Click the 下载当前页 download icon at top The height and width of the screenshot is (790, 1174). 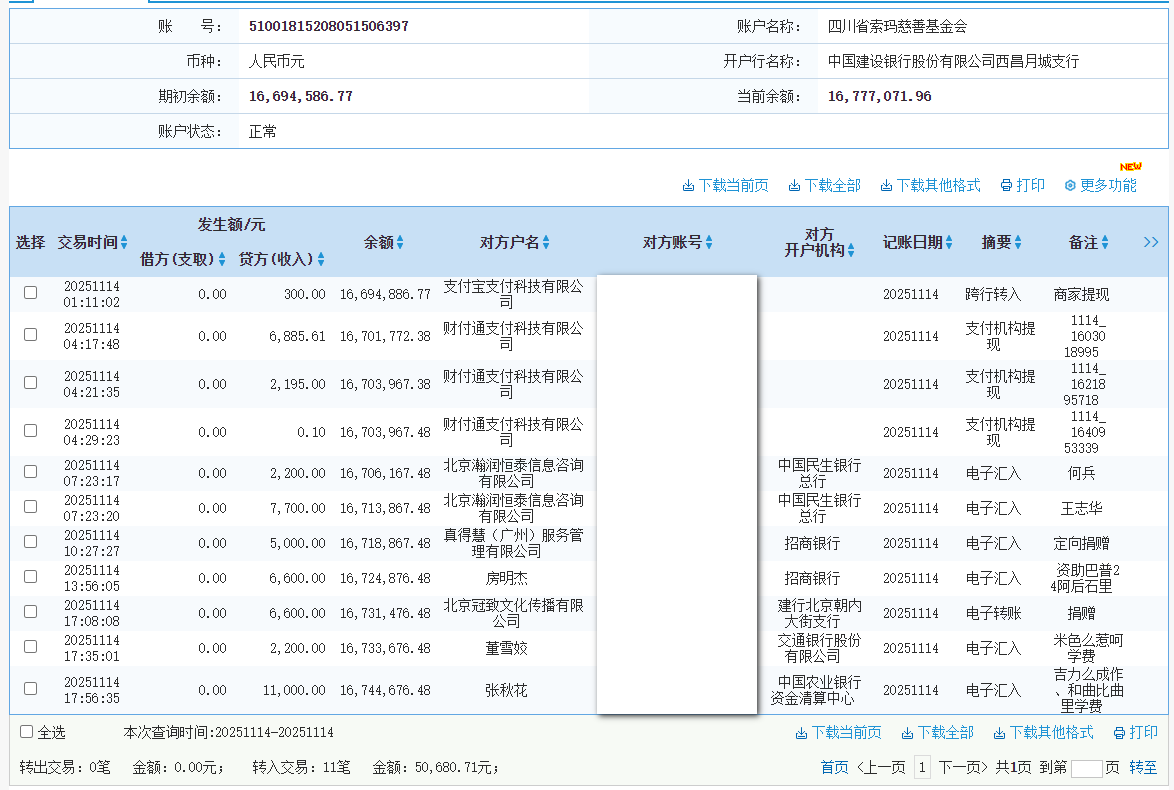point(690,185)
